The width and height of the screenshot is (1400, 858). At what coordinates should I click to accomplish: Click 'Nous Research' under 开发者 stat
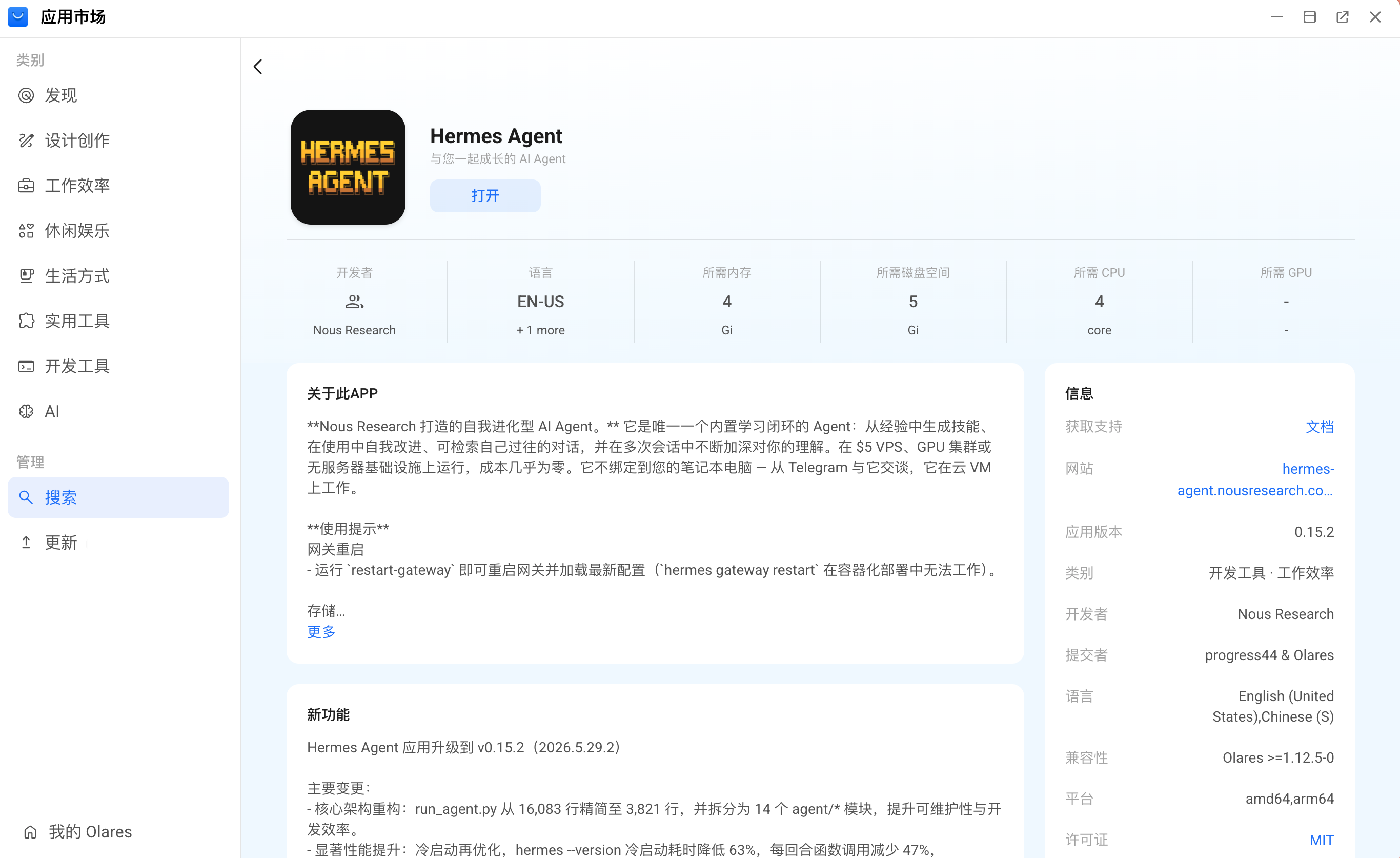click(354, 330)
